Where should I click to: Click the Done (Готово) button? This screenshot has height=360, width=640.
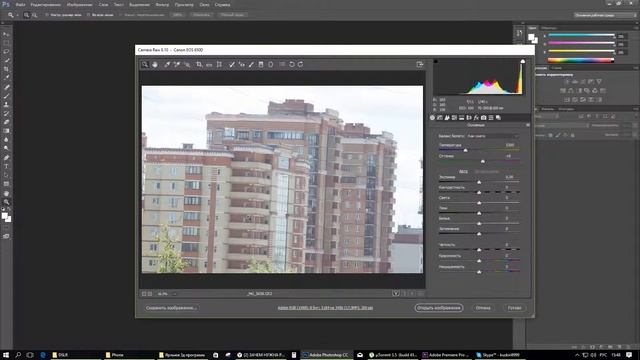(x=514, y=308)
